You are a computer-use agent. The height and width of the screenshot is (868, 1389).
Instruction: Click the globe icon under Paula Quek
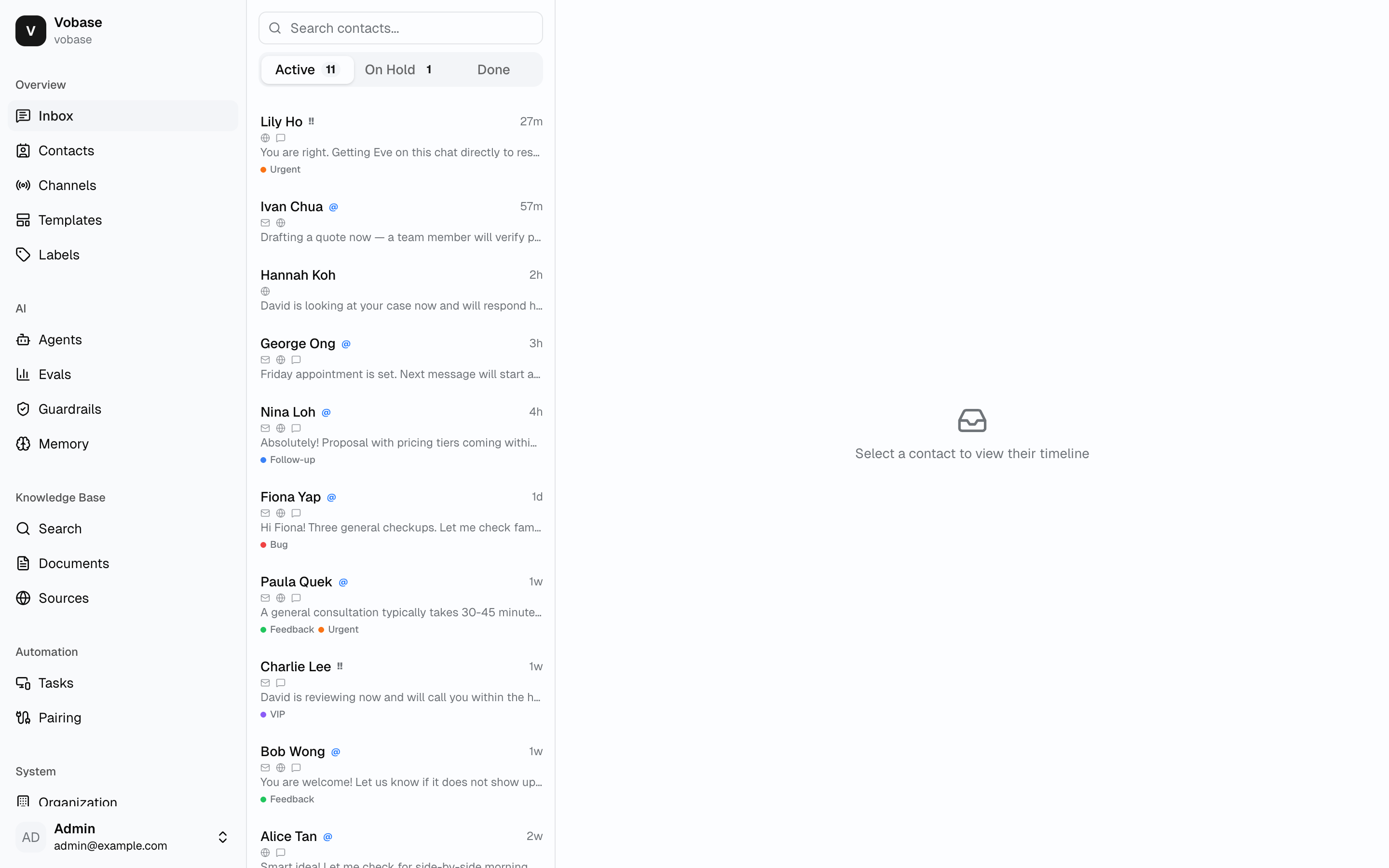[x=281, y=597]
